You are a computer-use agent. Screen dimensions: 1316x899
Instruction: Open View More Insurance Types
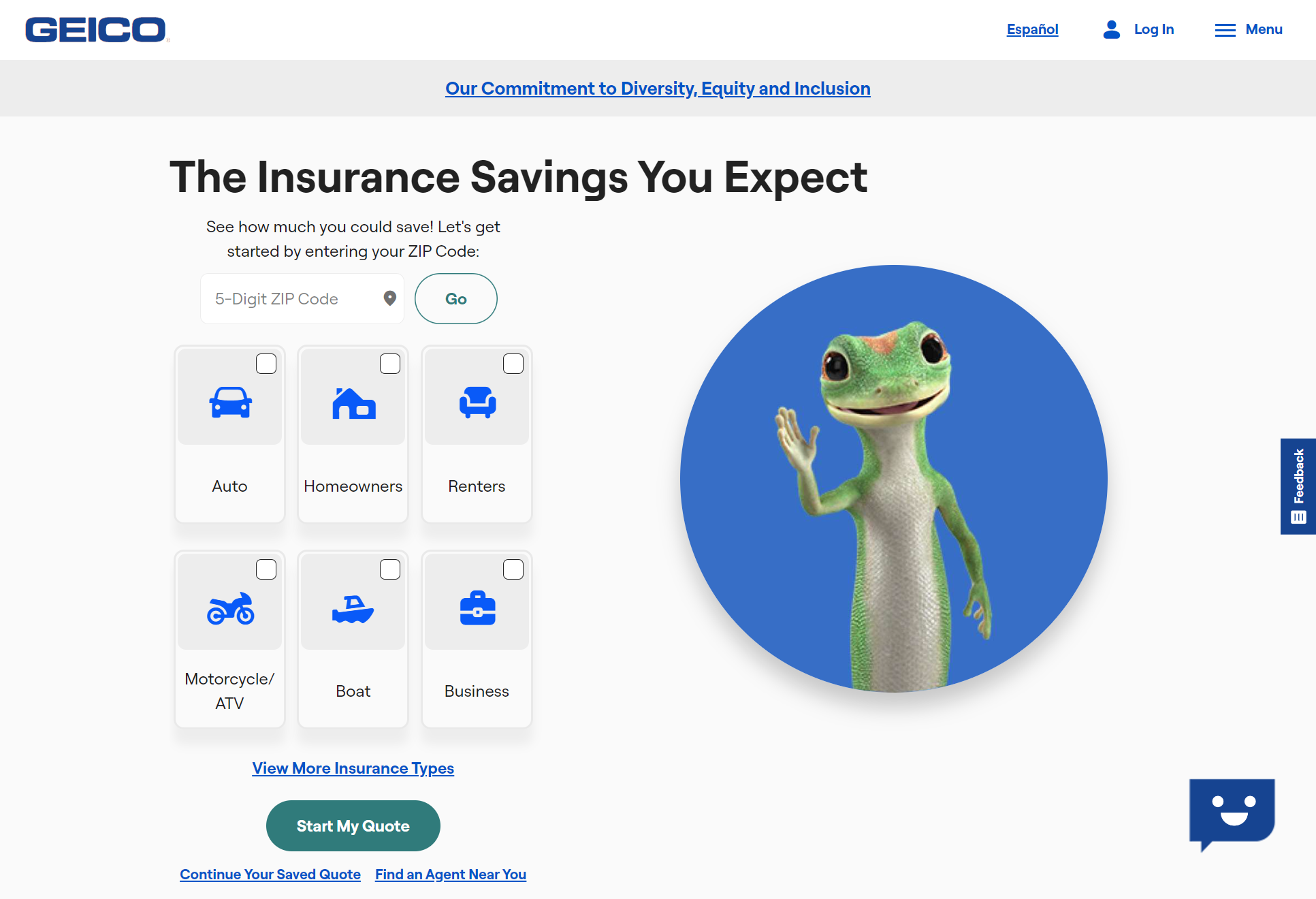pyautogui.click(x=352, y=768)
